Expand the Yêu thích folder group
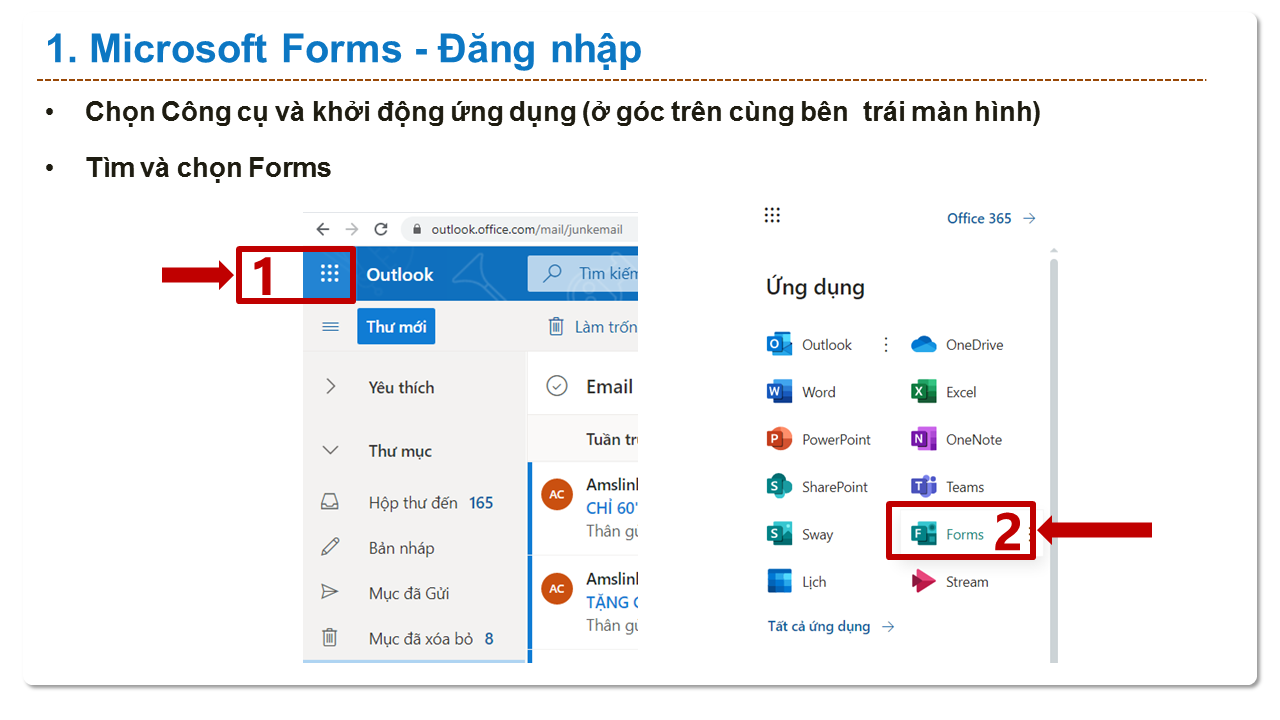The image size is (1280, 720). click(331, 387)
